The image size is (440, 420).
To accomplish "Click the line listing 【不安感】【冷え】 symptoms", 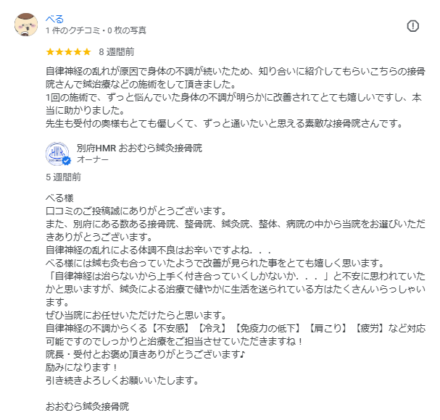I will click(x=235, y=328).
